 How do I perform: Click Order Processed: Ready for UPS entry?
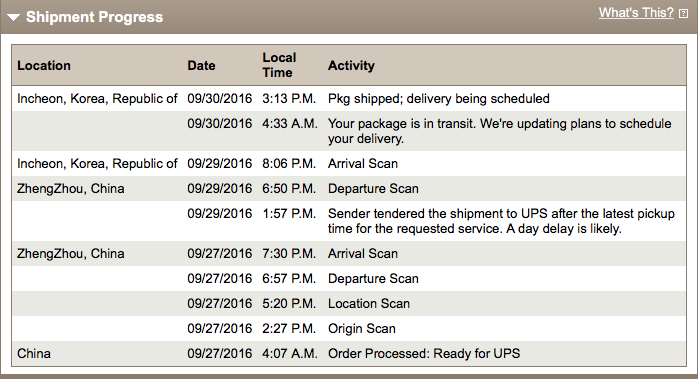424,354
